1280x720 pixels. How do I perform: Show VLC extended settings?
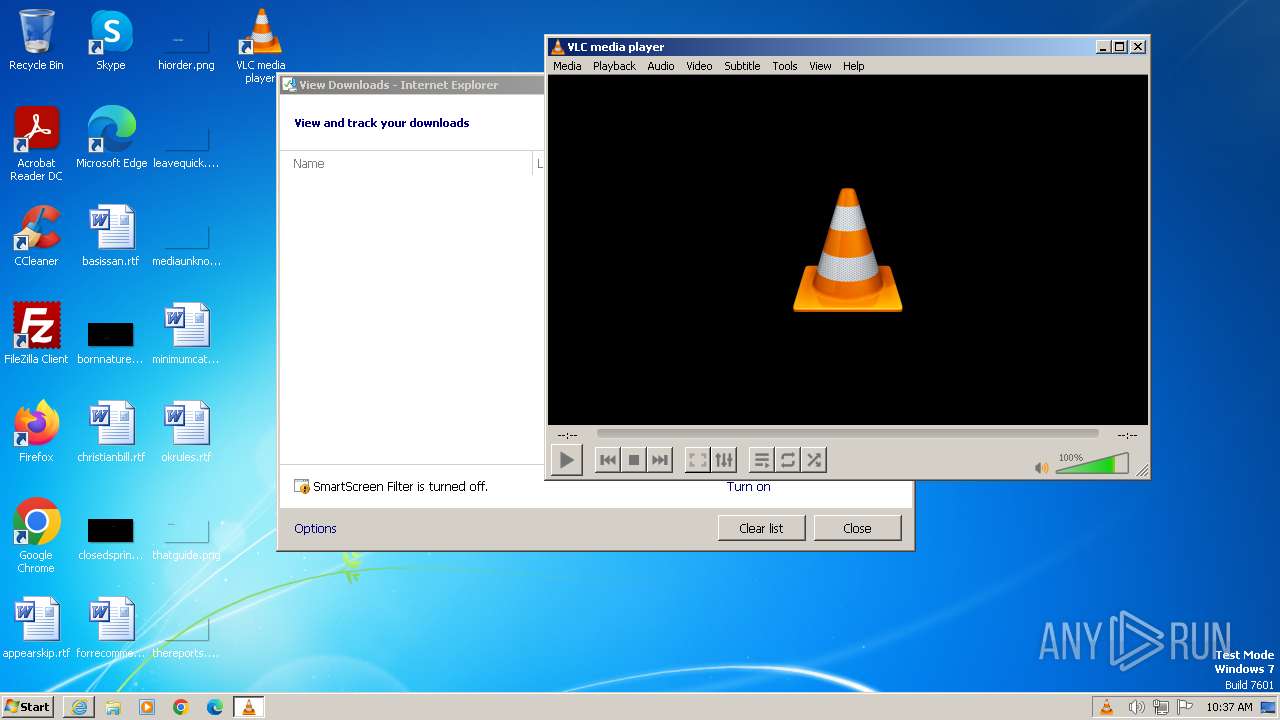coord(724,460)
